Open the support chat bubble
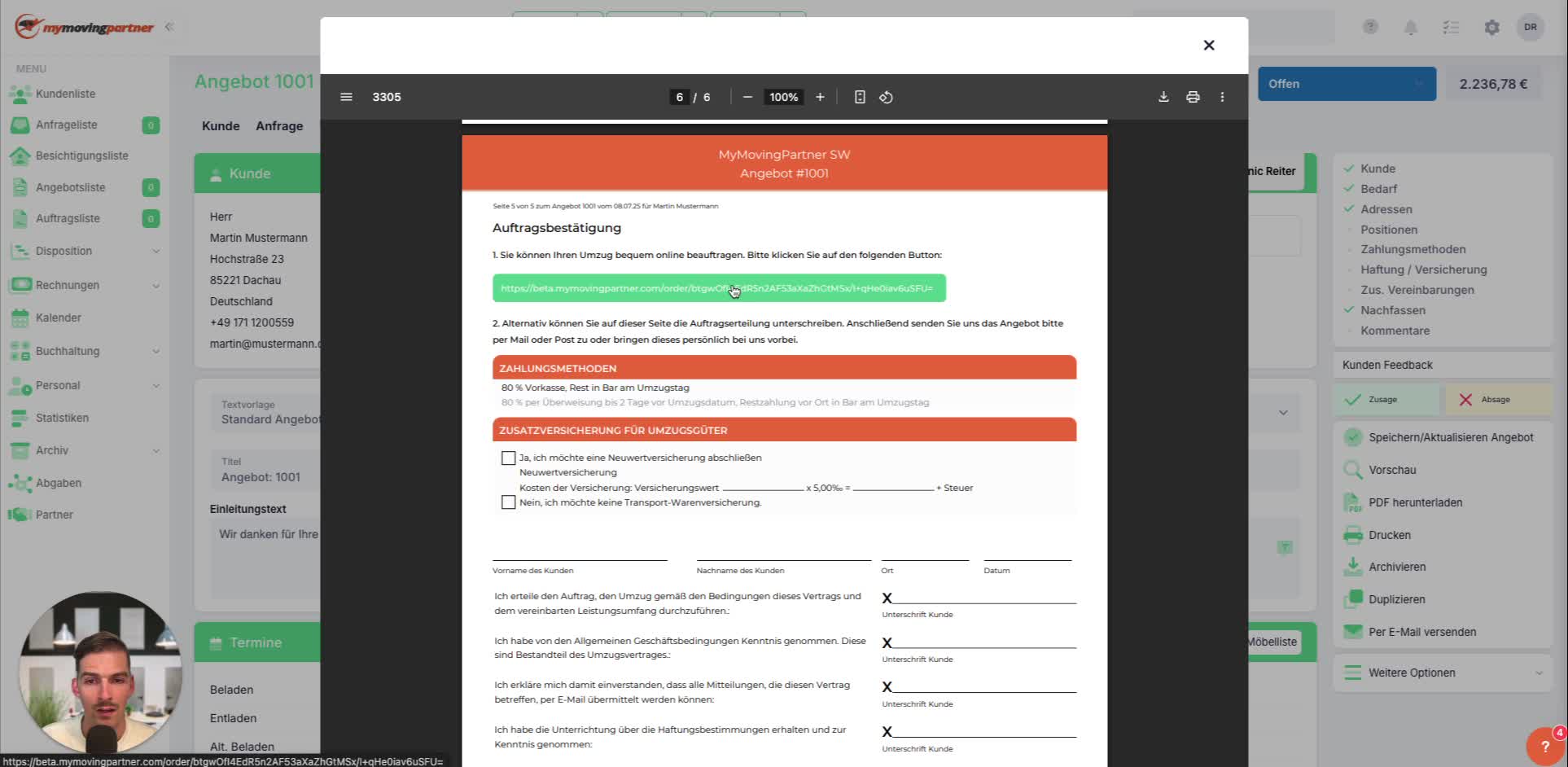Viewport: 1568px width, 767px height. click(x=1544, y=746)
